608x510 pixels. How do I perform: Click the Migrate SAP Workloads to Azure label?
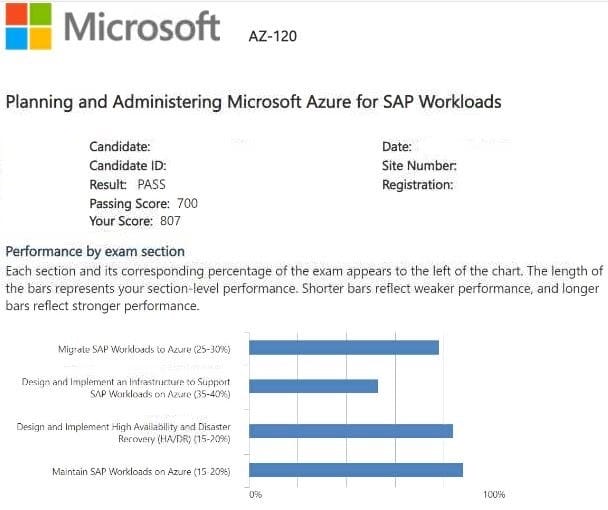coord(144,349)
